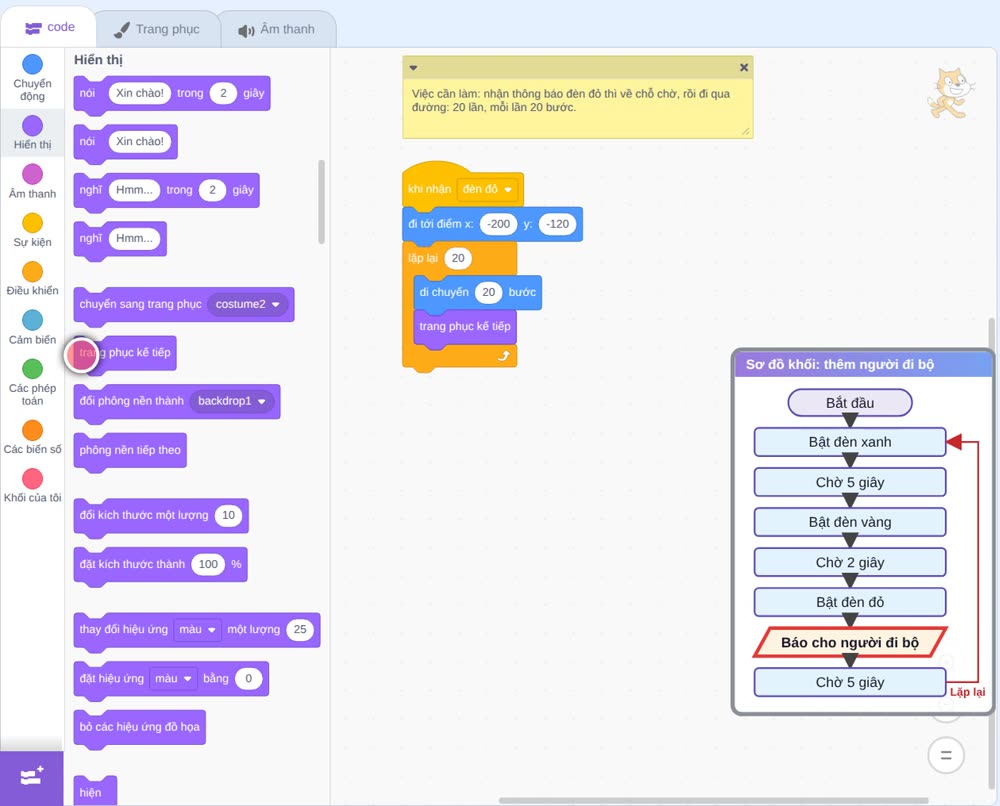Click the block palette vertical scrollbar
Viewport: 1000px width, 806px height.
click(x=321, y=202)
